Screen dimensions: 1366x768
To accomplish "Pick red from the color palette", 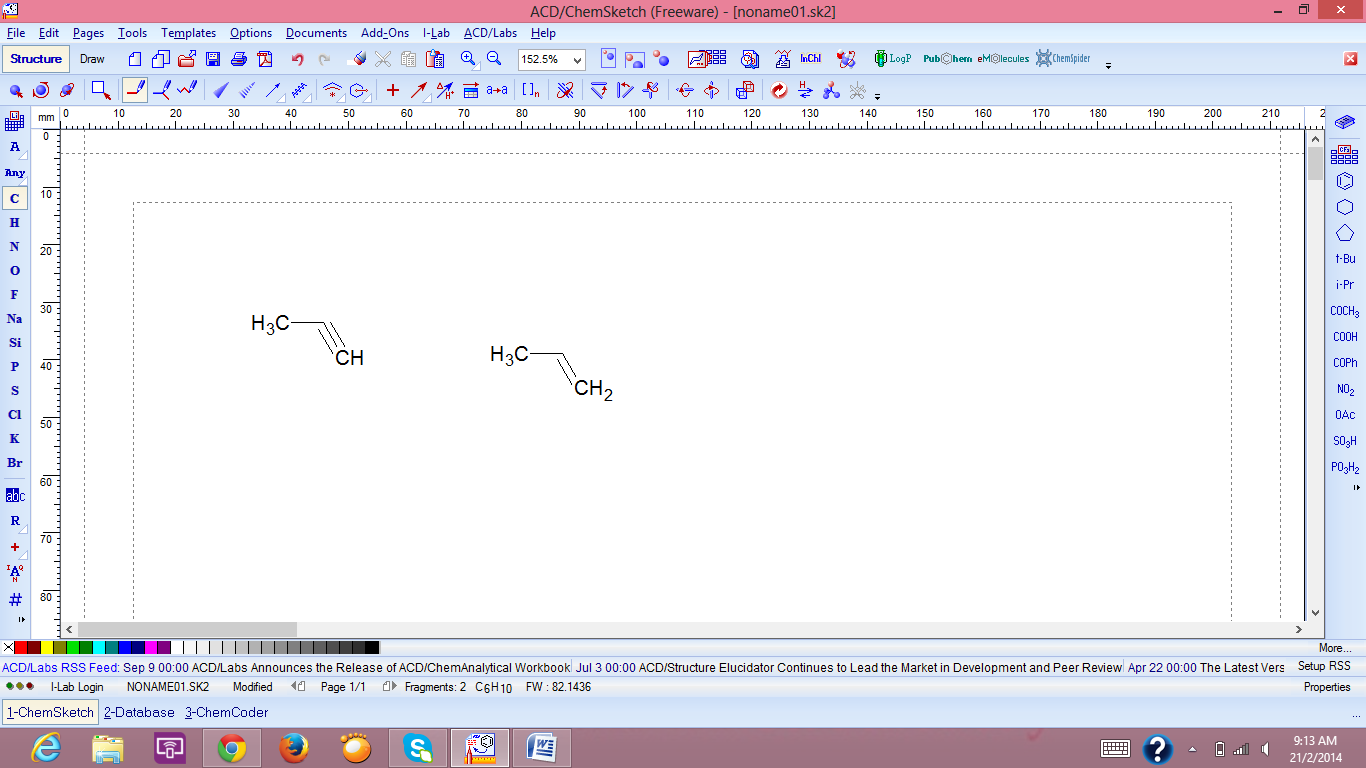I will pyautogui.click(x=21, y=647).
